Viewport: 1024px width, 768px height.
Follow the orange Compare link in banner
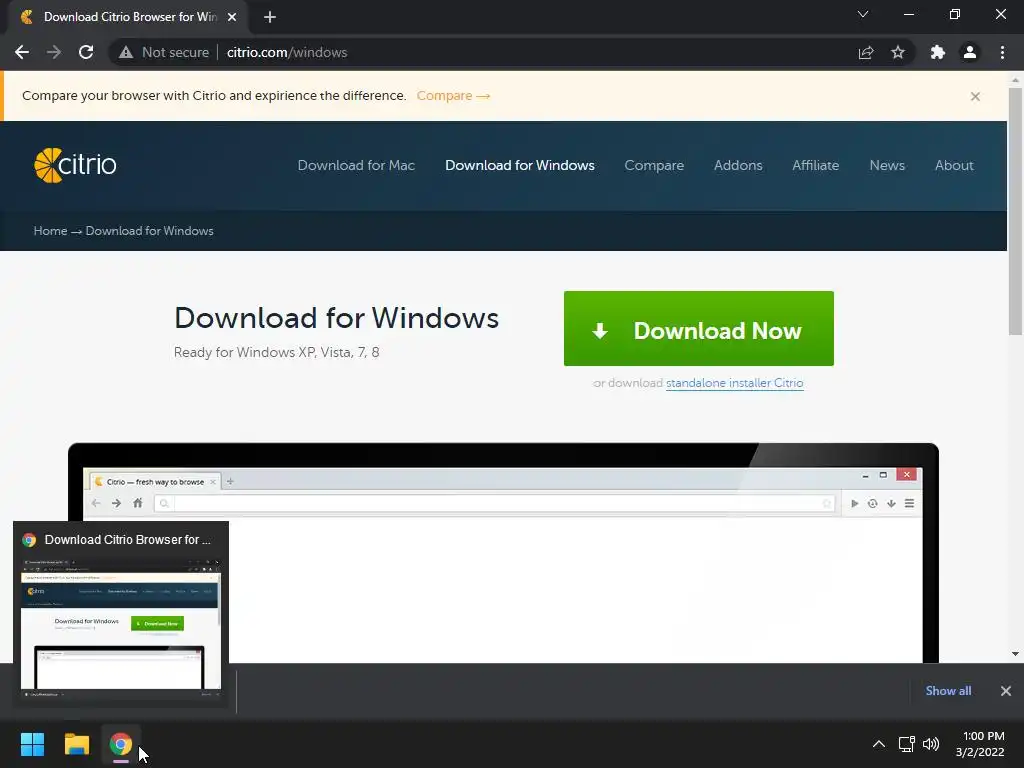[453, 95]
